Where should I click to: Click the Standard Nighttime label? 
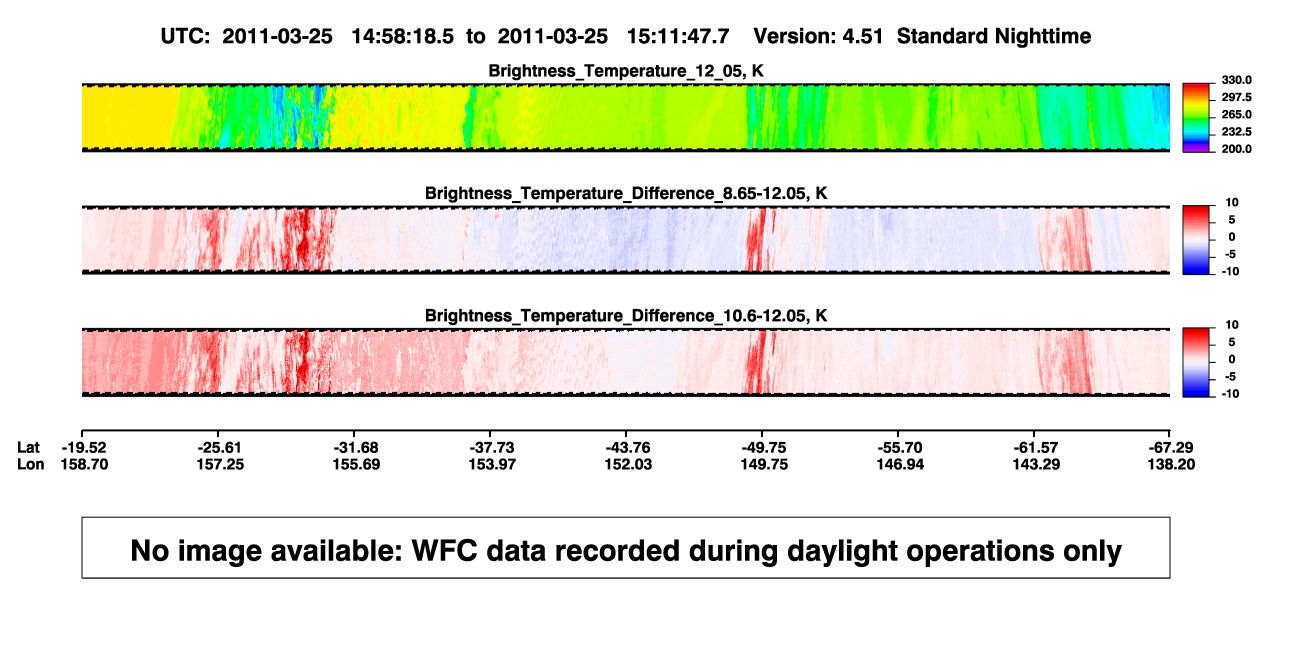pyautogui.click(x=994, y=37)
